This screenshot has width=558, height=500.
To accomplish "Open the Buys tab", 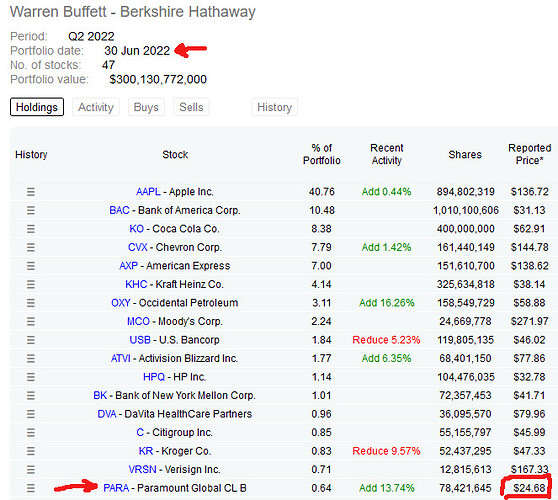I will click(x=146, y=107).
